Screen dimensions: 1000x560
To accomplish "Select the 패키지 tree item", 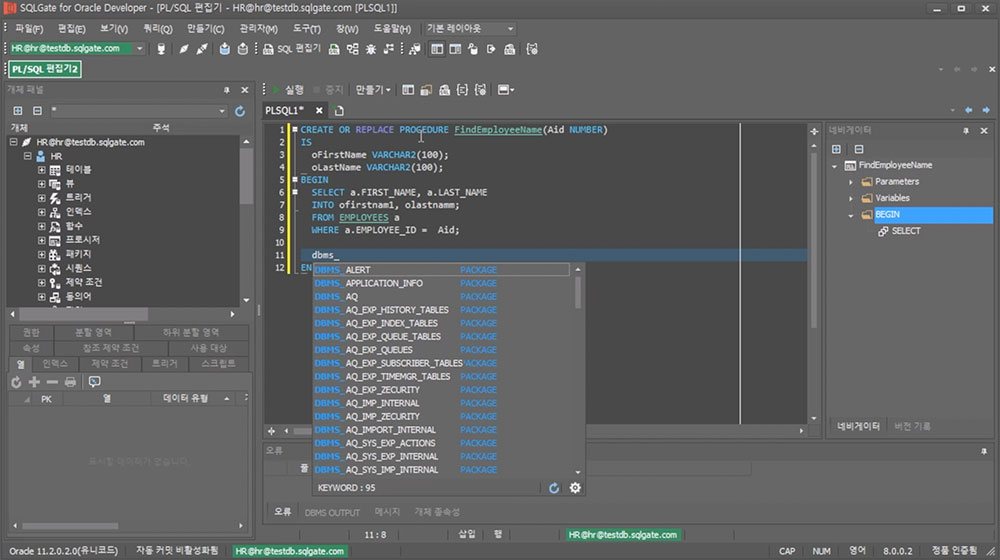I will [78, 254].
